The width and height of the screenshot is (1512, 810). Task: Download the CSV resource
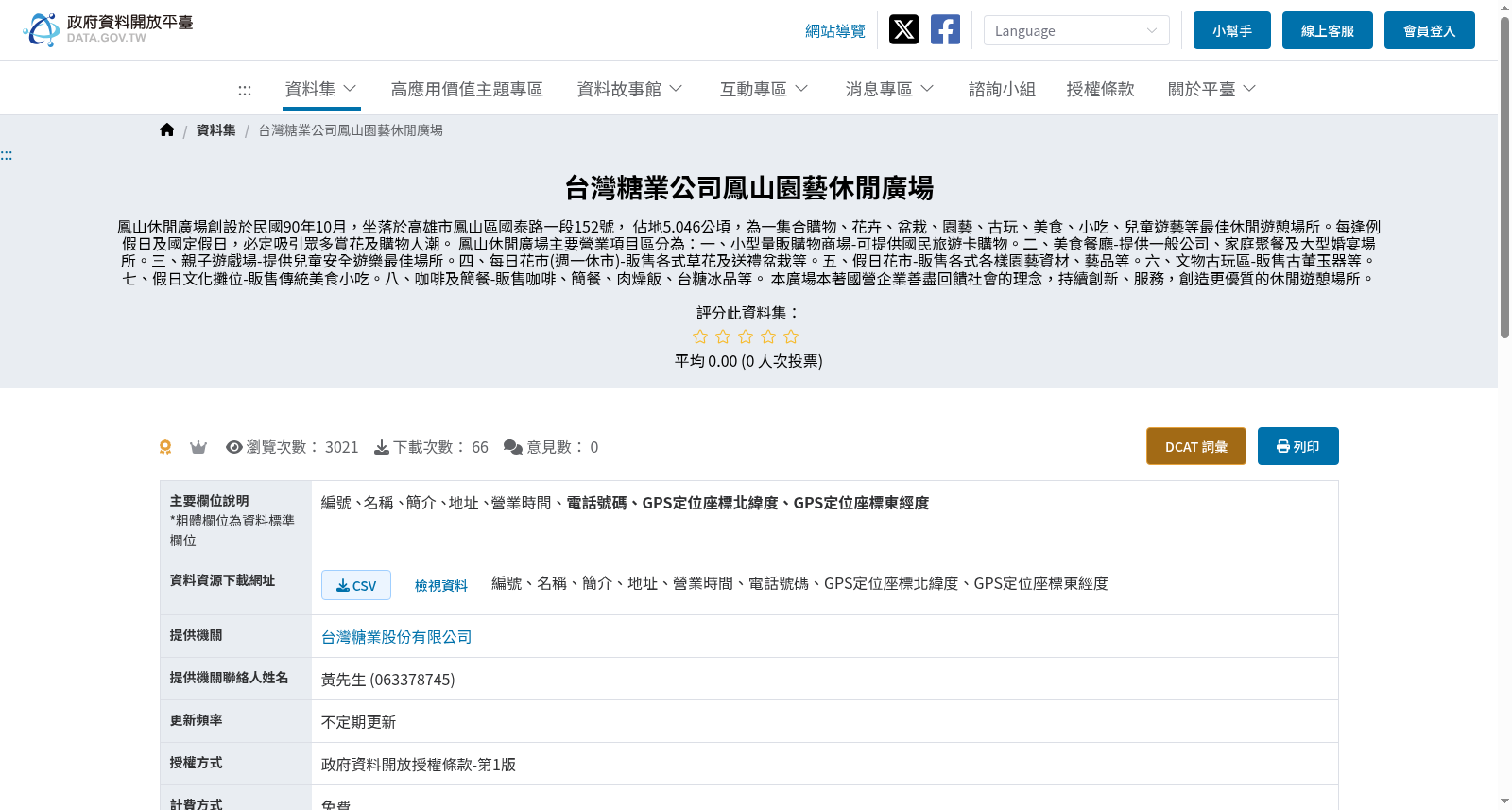[356, 585]
